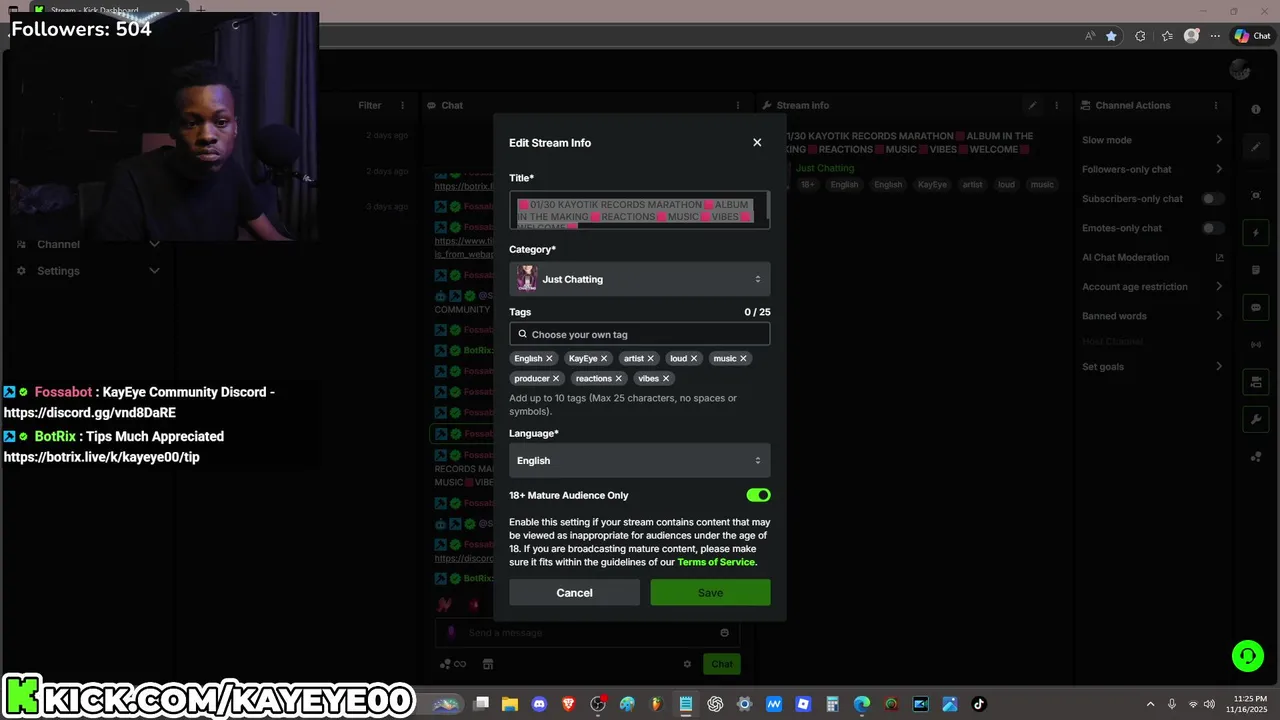
Task: Click the stream Title text field
Action: click(x=640, y=211)
